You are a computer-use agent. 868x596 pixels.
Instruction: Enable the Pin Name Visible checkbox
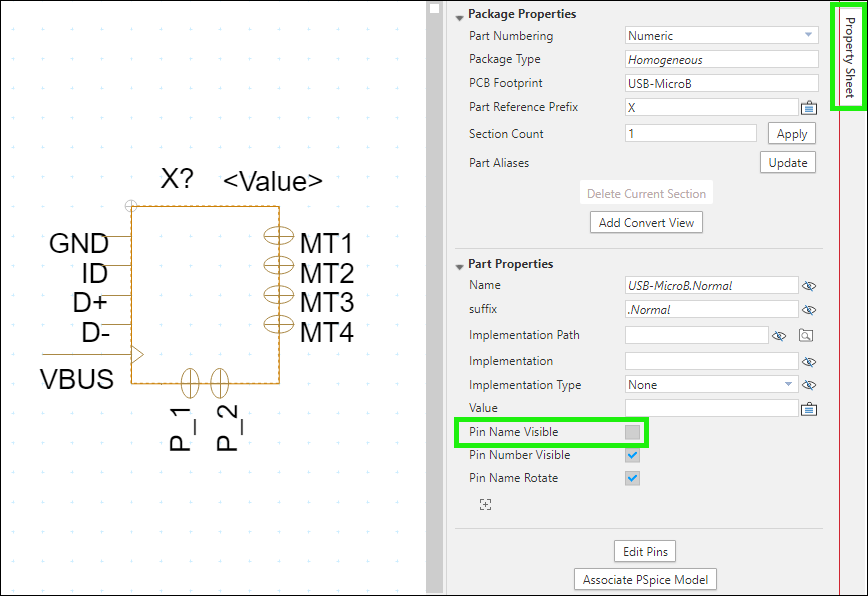click(x=632, y=431)
